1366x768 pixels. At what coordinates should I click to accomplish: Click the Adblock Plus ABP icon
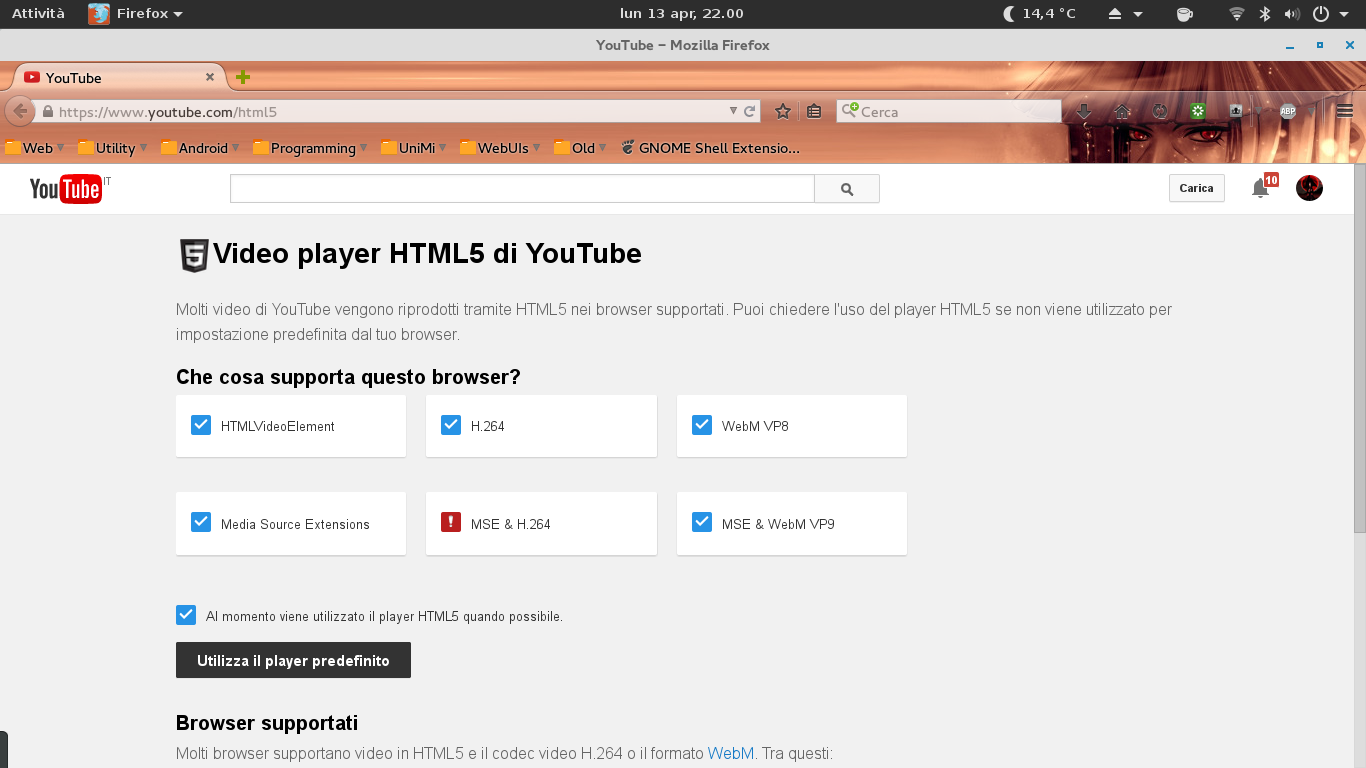tap(1287, 112)
